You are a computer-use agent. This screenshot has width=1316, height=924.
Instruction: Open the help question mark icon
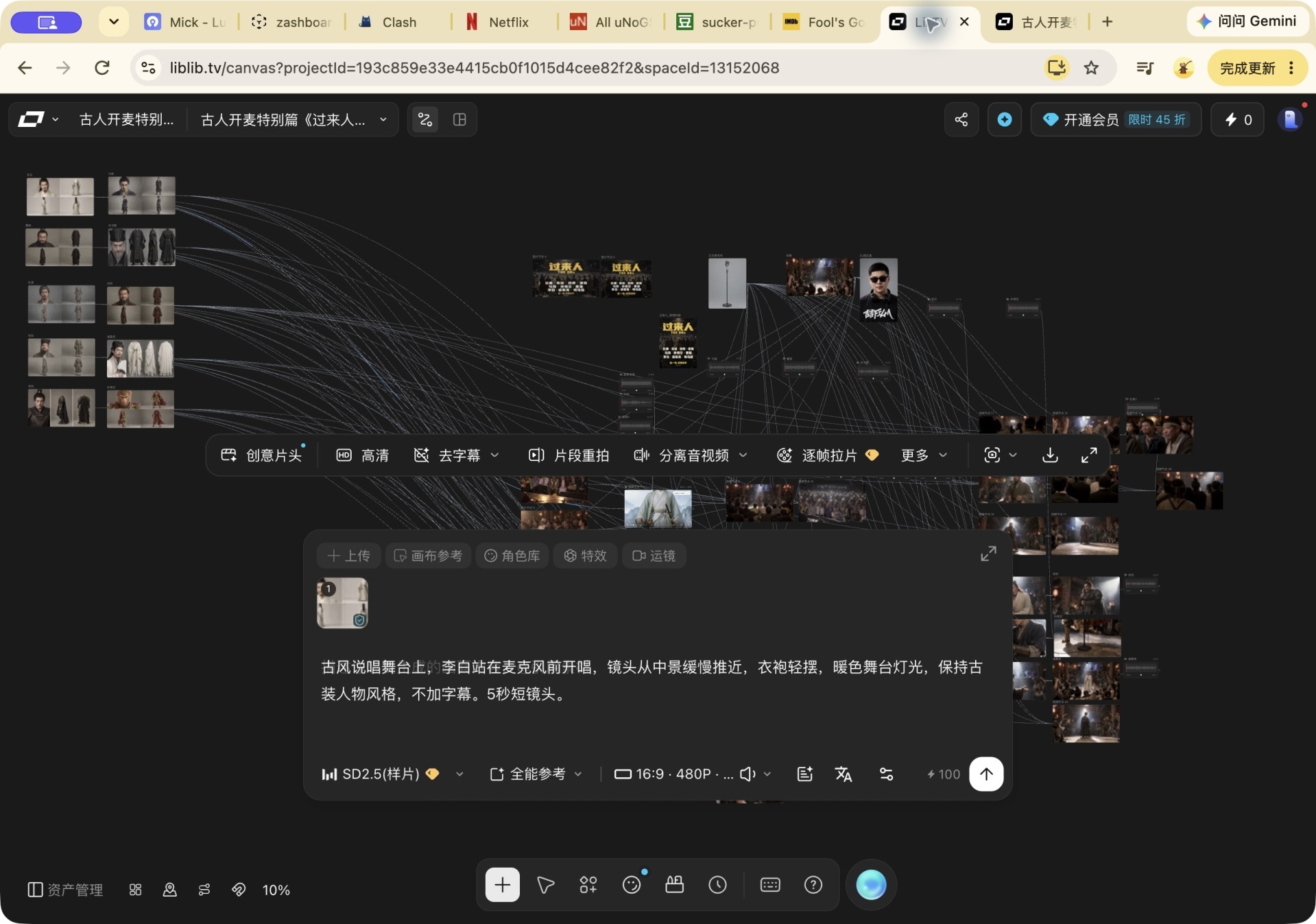(x=813, y=885)
